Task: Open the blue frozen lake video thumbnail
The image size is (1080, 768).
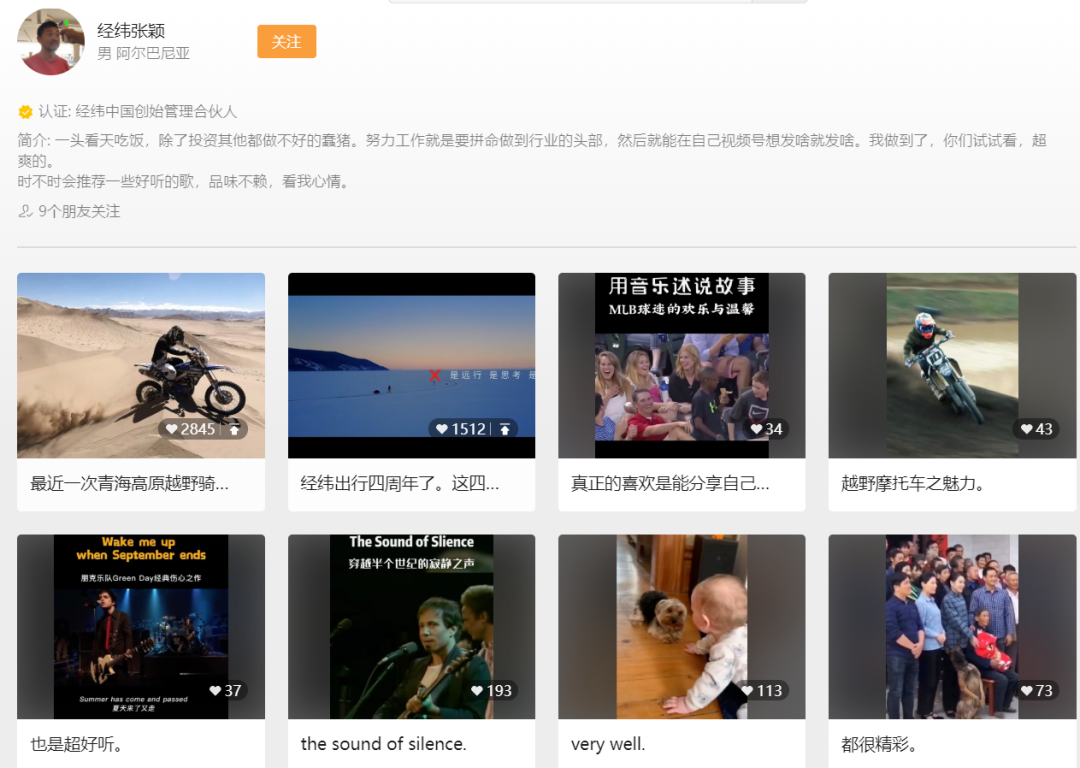Action: 411,365
